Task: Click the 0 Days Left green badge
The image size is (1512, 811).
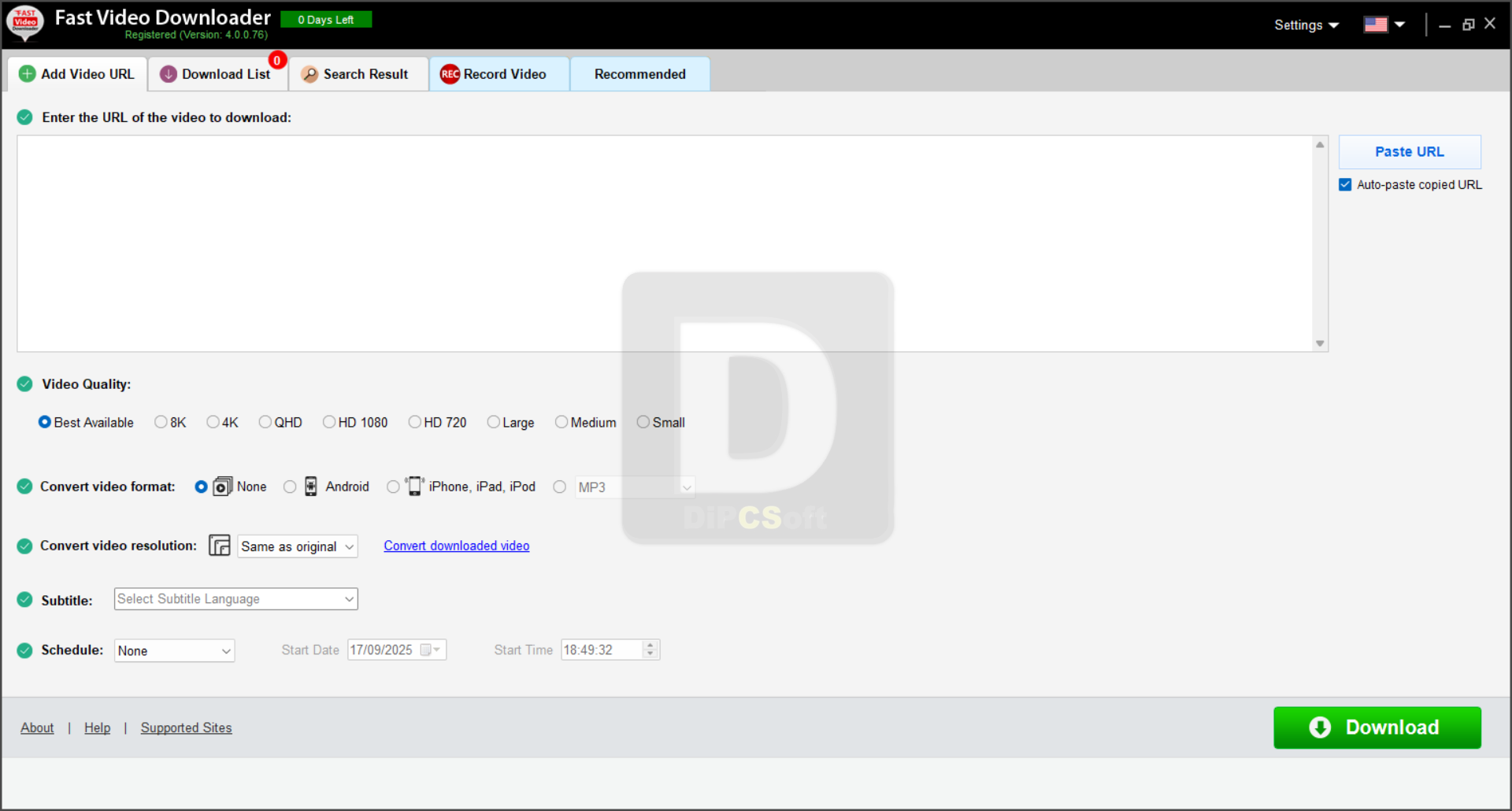Action: (326, 20)
